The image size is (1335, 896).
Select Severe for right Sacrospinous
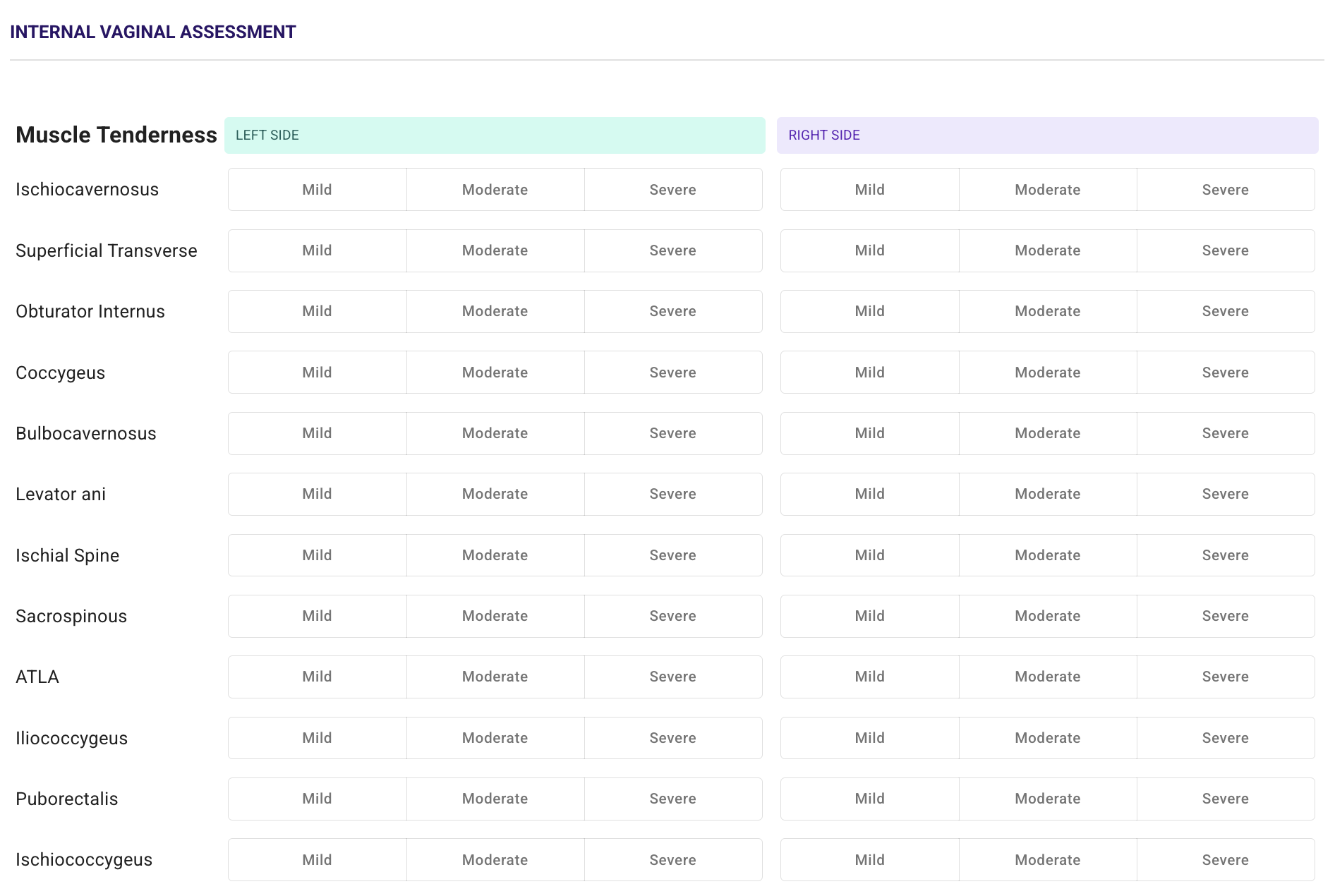(1225, 616)
